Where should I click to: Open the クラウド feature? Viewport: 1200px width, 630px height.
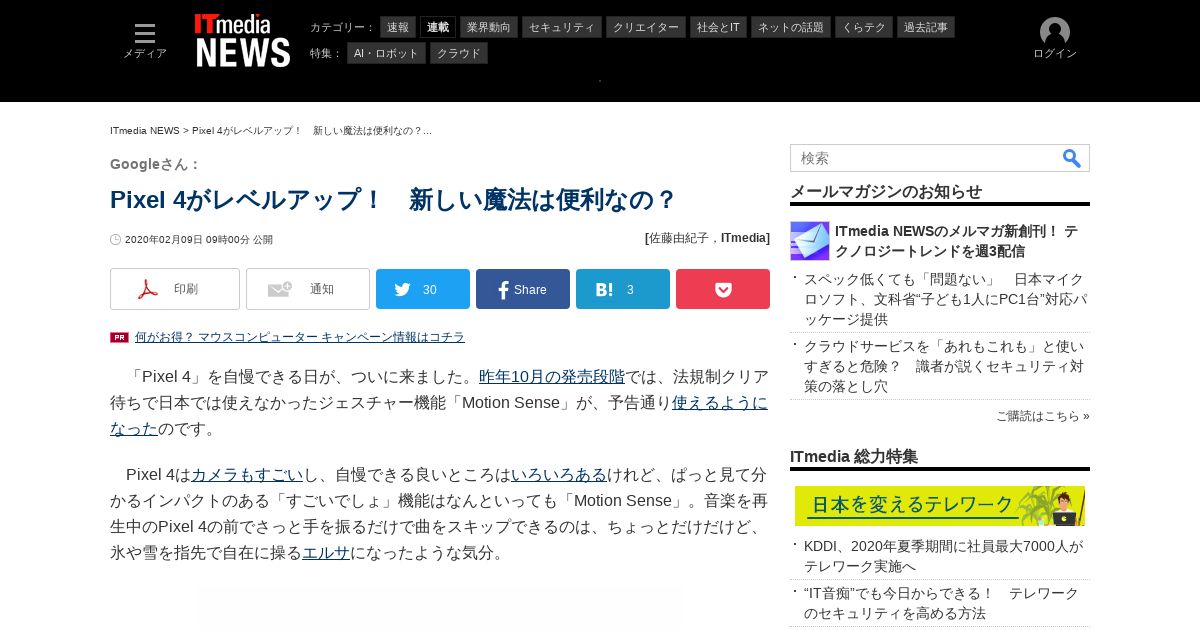point(459,53)
